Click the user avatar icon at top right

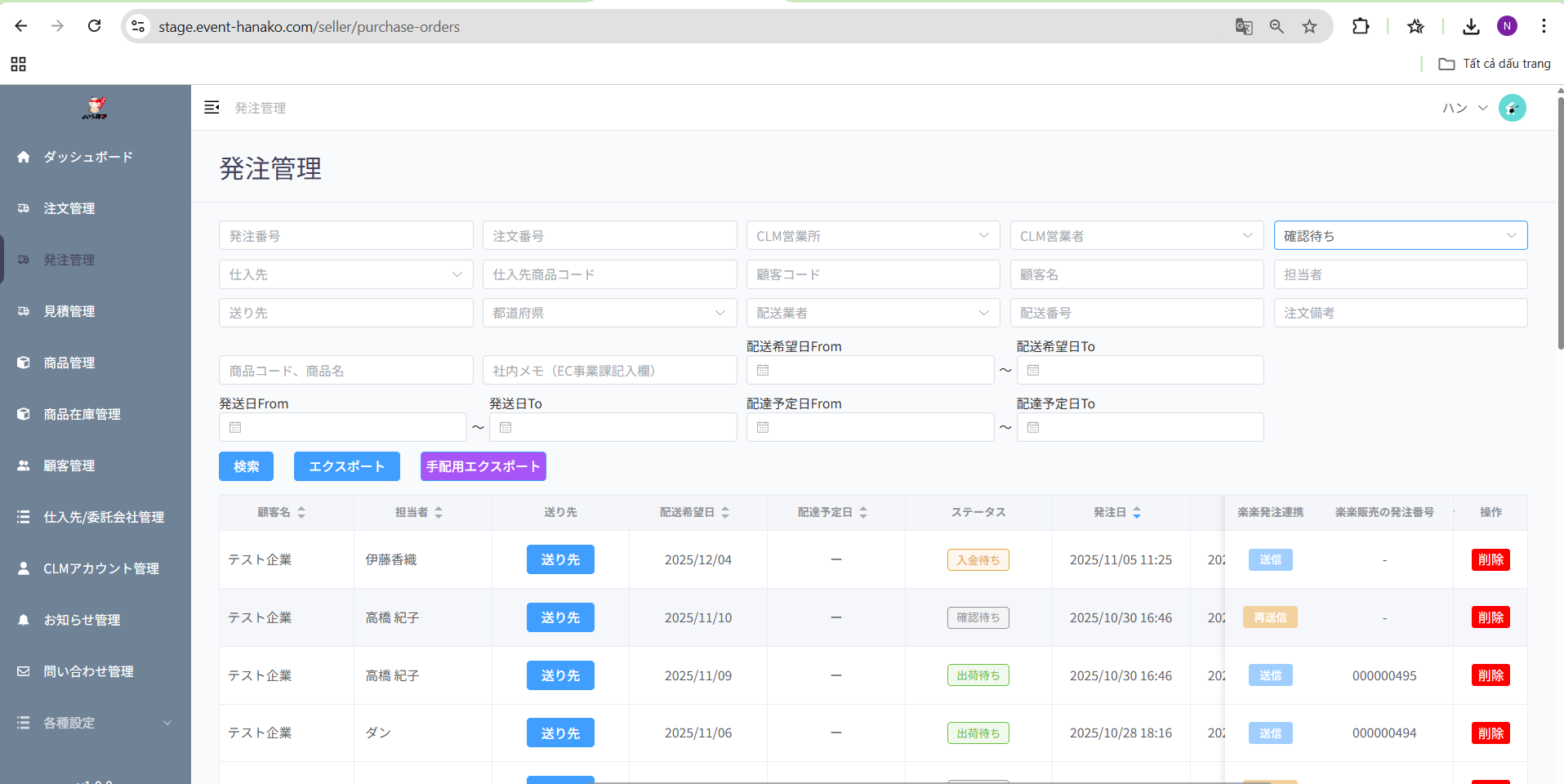[x=1512, y=108]
